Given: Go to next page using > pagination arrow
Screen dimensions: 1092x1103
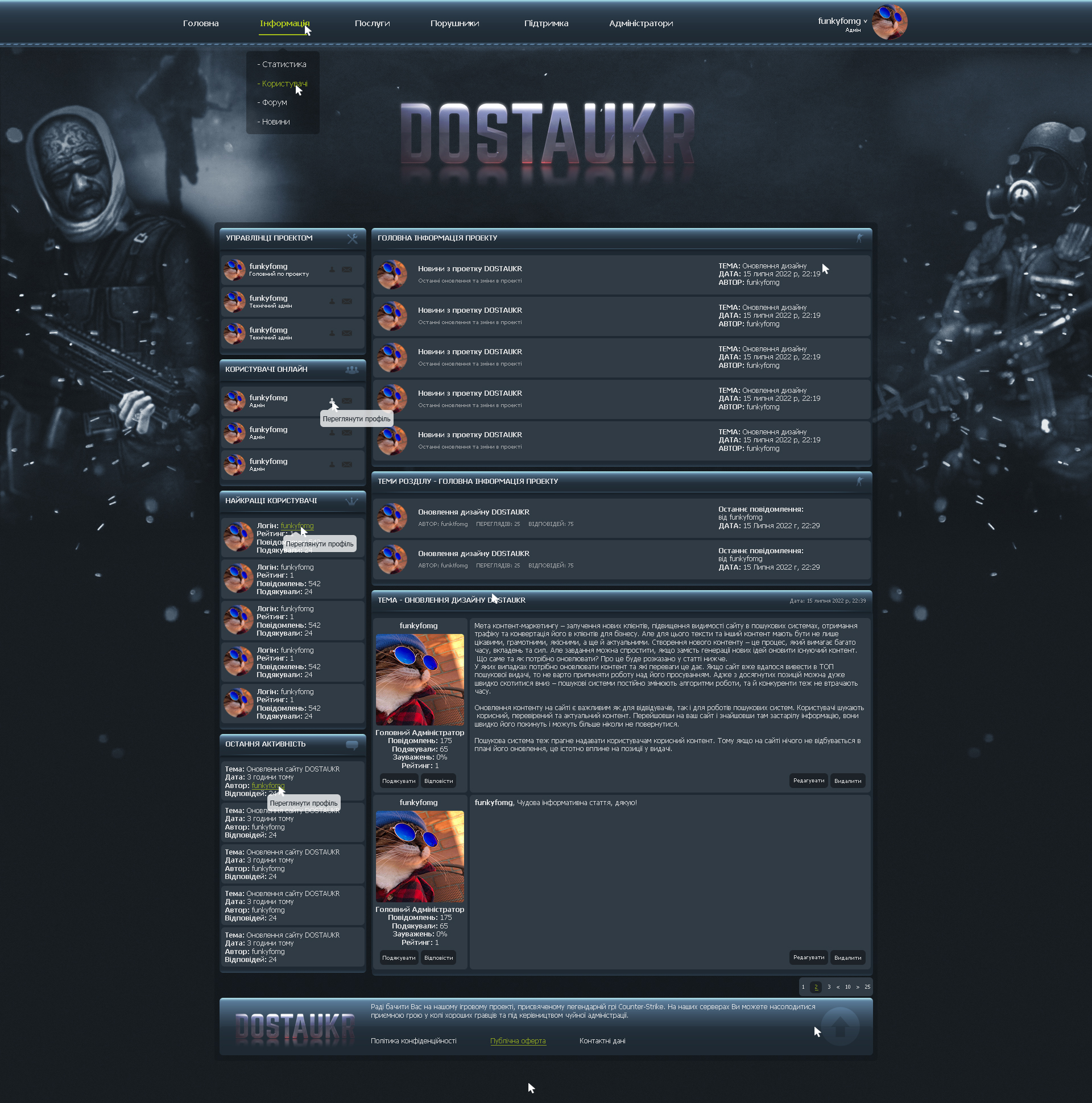Looking at the screenshot, I should (857, 987).
